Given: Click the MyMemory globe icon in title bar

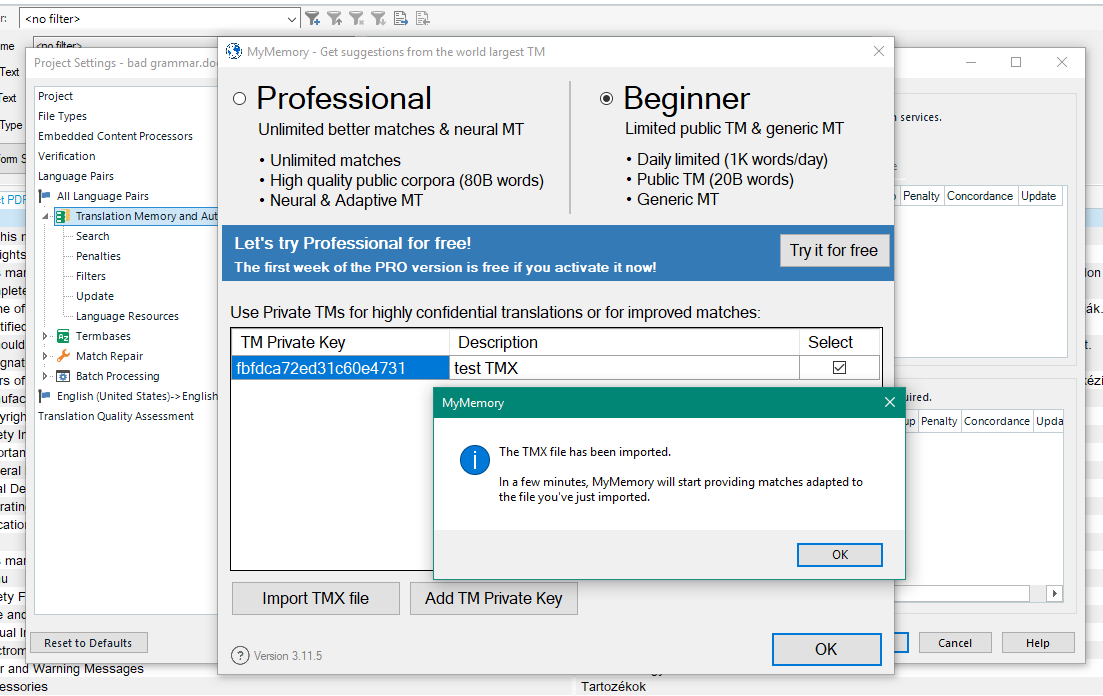Looking at the screenshot, I should [234, 51].
